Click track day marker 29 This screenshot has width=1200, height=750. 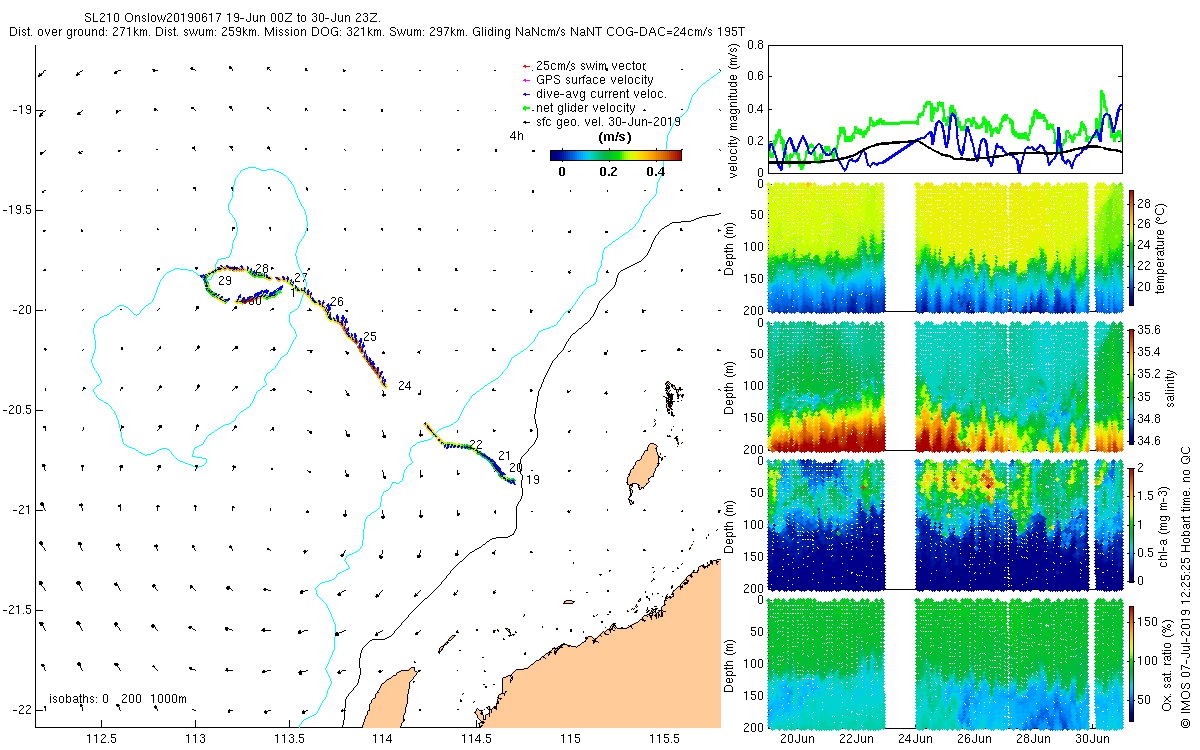coord(225,282)
